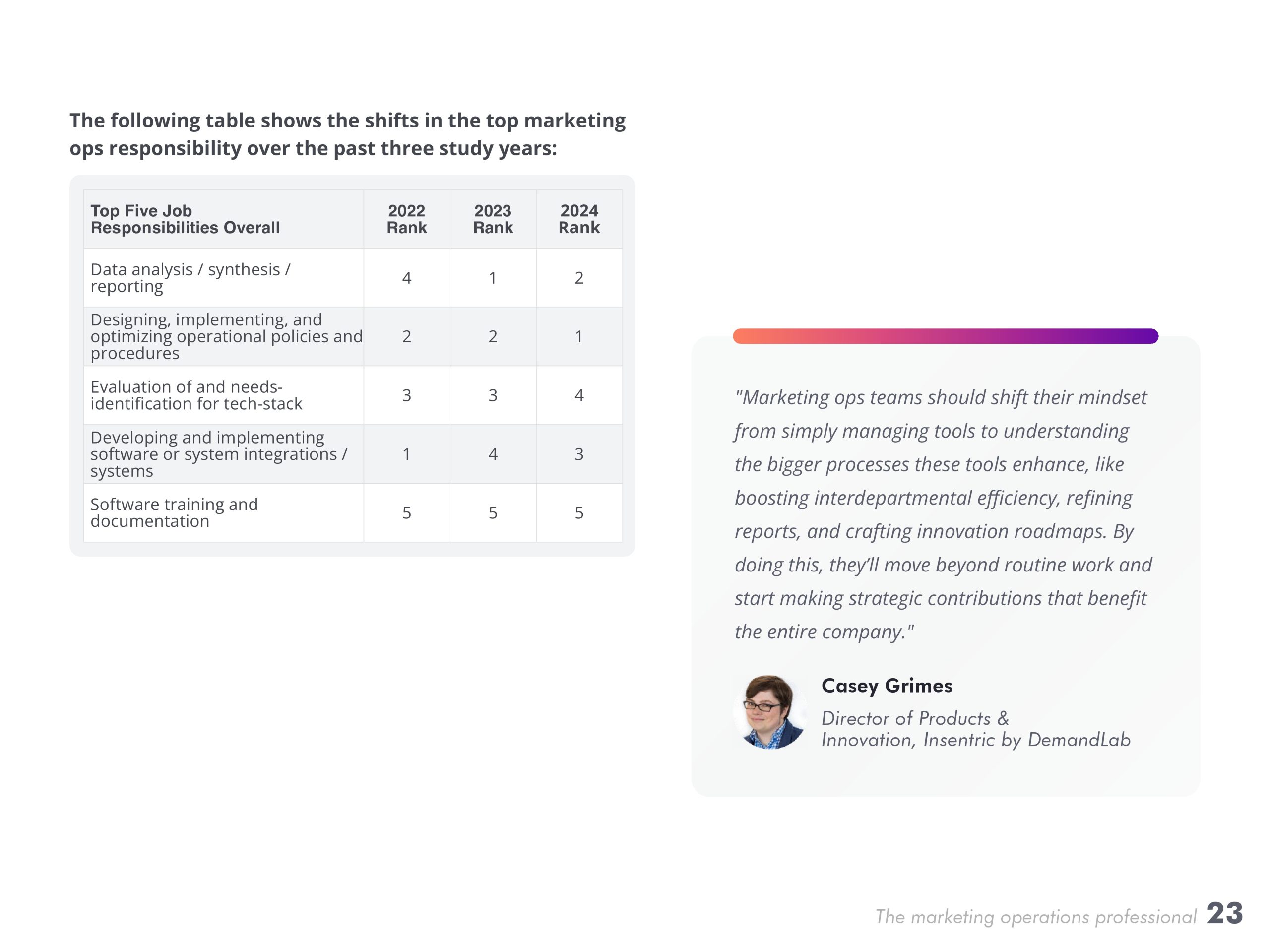The height and width of the screenshot is (952, 1270).
Task: Select the "Designing, implementing, and optimizing" row label
Action: coord(226,336)
